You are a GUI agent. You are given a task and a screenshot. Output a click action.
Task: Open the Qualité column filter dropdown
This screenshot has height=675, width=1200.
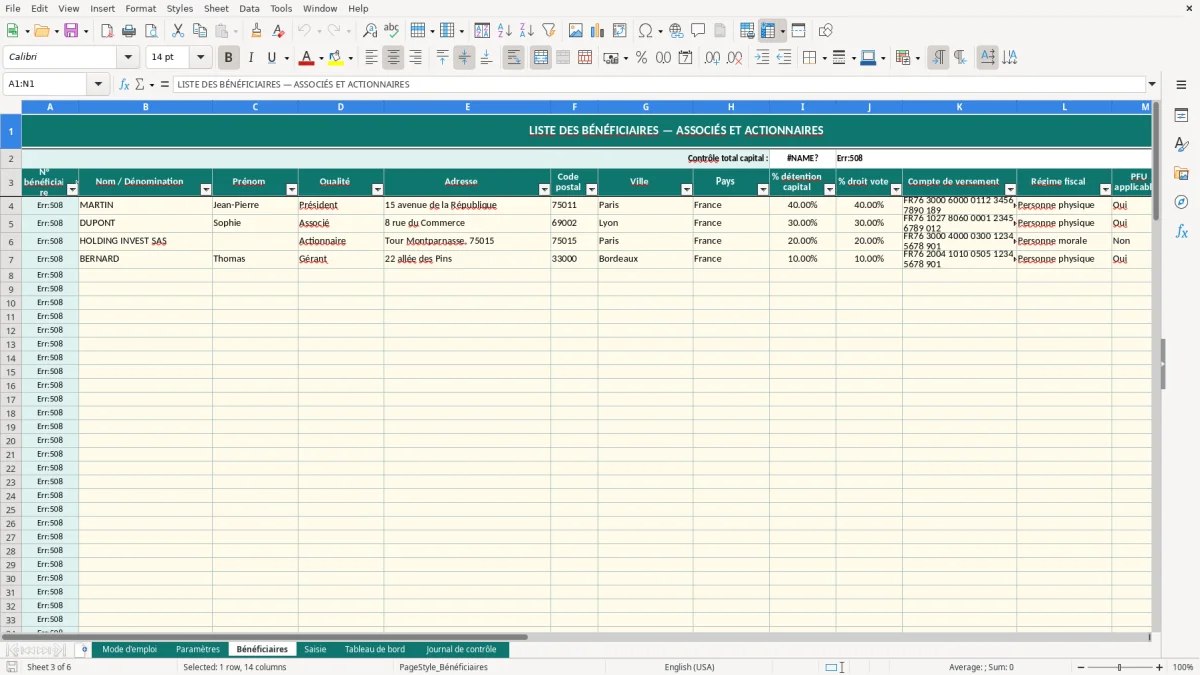coord(377,189)
